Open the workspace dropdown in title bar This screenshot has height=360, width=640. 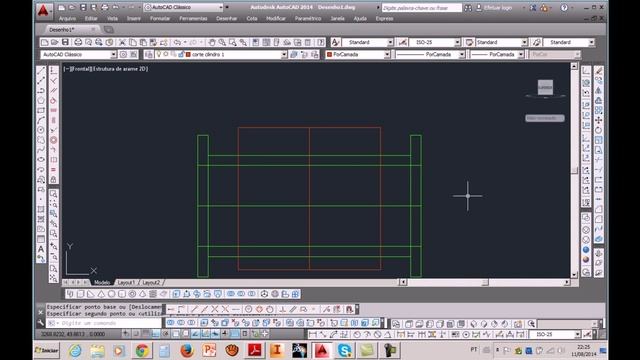(184, 7)
